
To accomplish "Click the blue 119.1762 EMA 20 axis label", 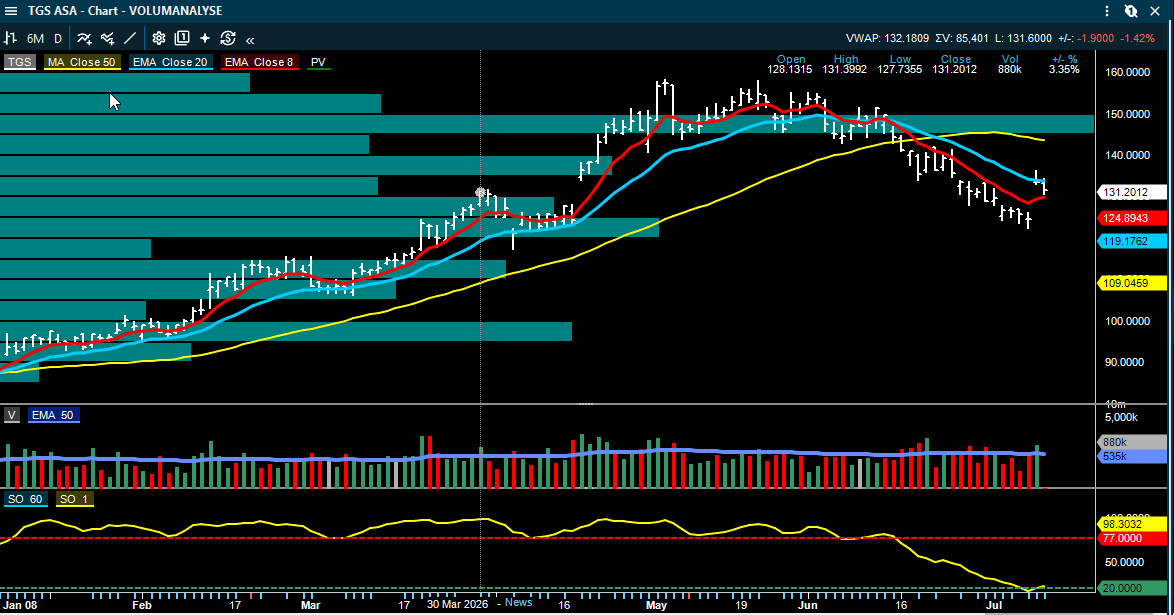I will click(1131, 241).
